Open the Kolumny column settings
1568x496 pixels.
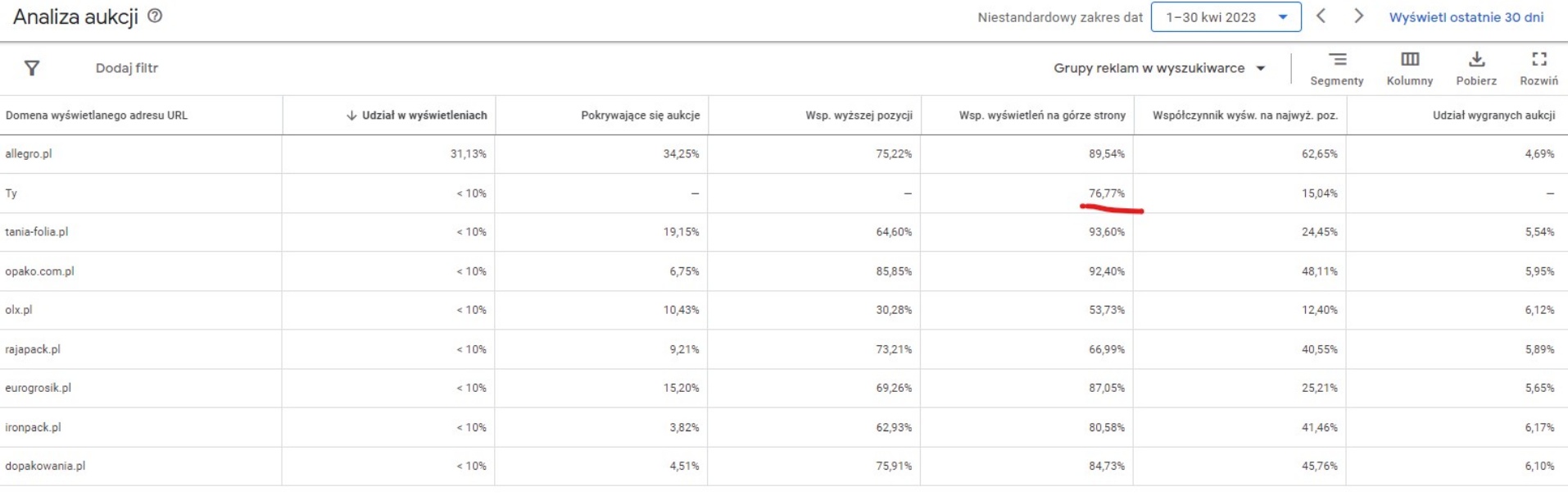[1409, 68]
